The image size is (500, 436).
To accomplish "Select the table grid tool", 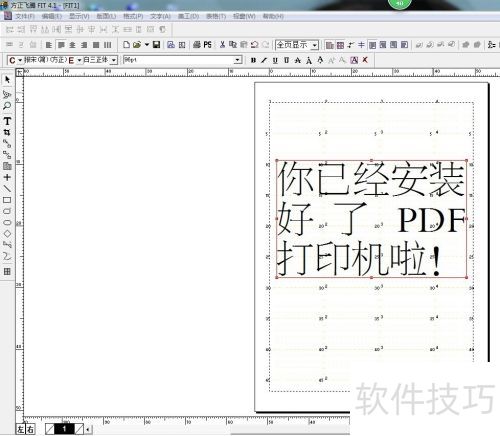I will pos(7,271).
